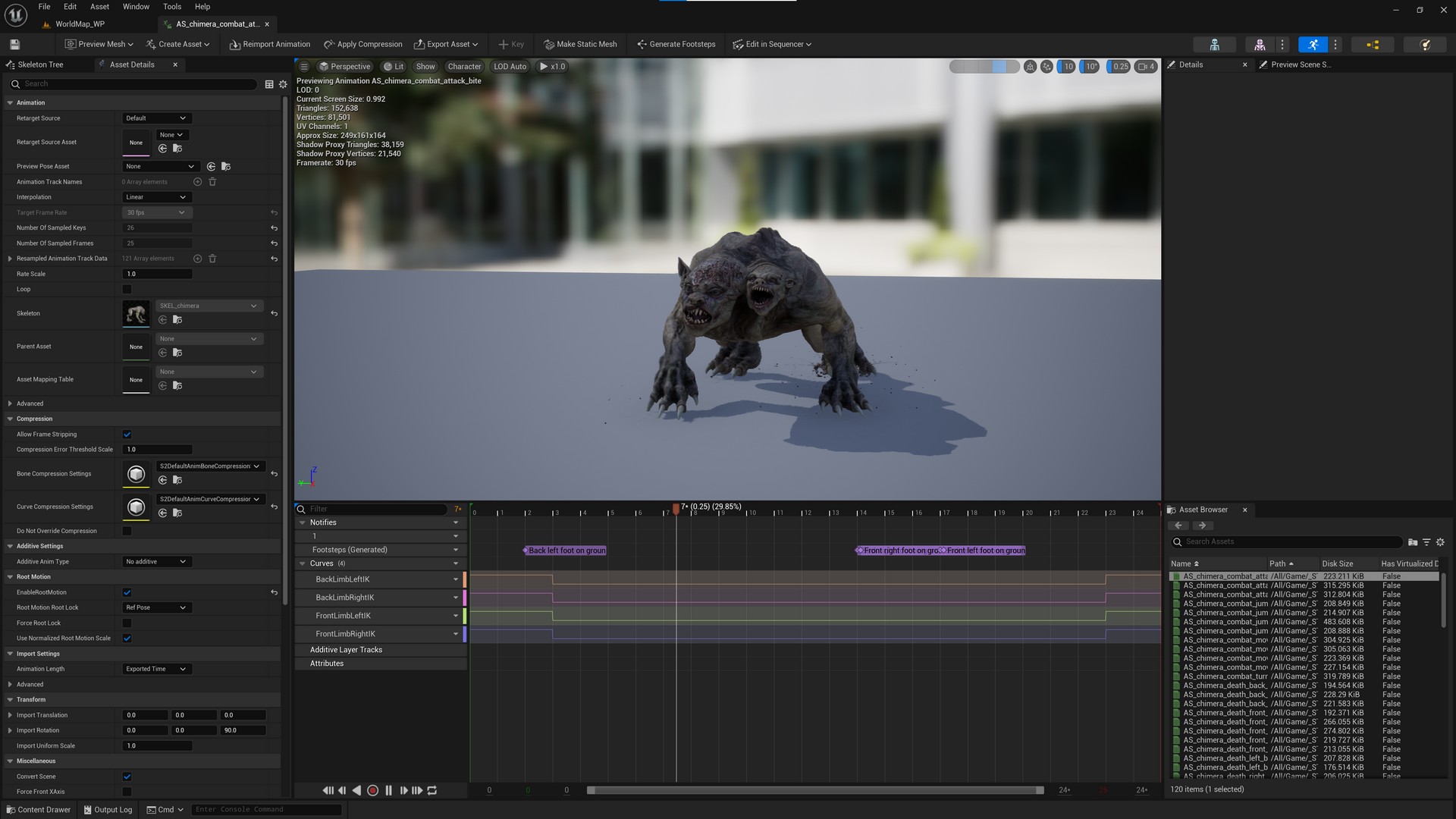Open the Physics asset mode icon
The height and width of the screenshot is (819, 1456).
[1425, 45]
